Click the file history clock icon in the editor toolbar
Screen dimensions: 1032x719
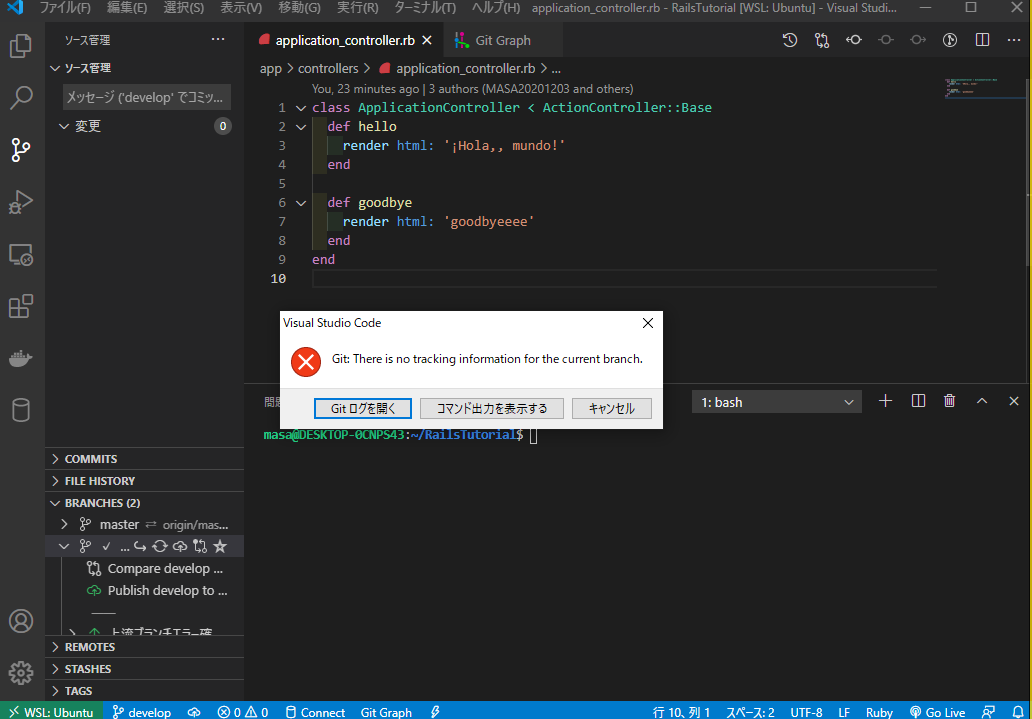[x=790, y=40]
